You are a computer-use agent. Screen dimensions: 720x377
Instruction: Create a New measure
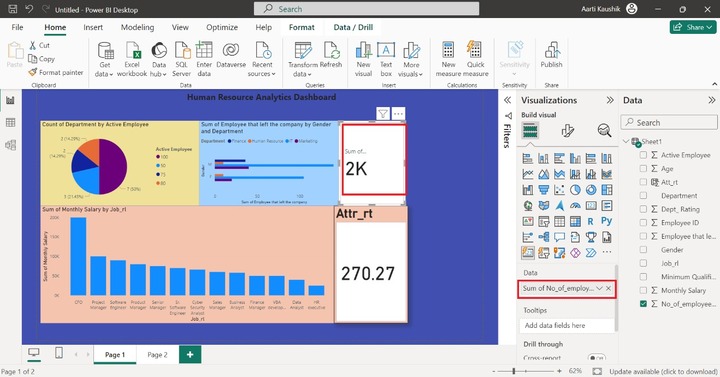click(449, 60)
